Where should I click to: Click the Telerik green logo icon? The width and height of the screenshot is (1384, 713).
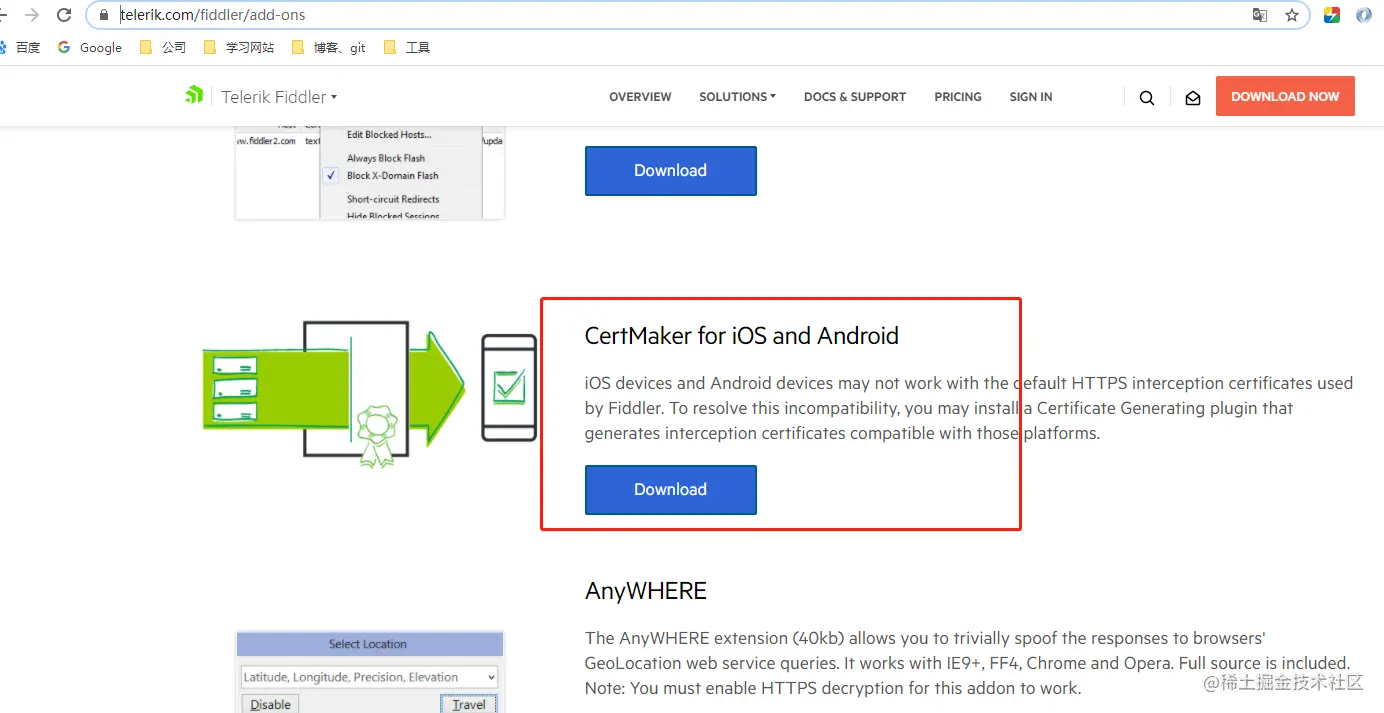pyautogui.click(x=194, y=96)
